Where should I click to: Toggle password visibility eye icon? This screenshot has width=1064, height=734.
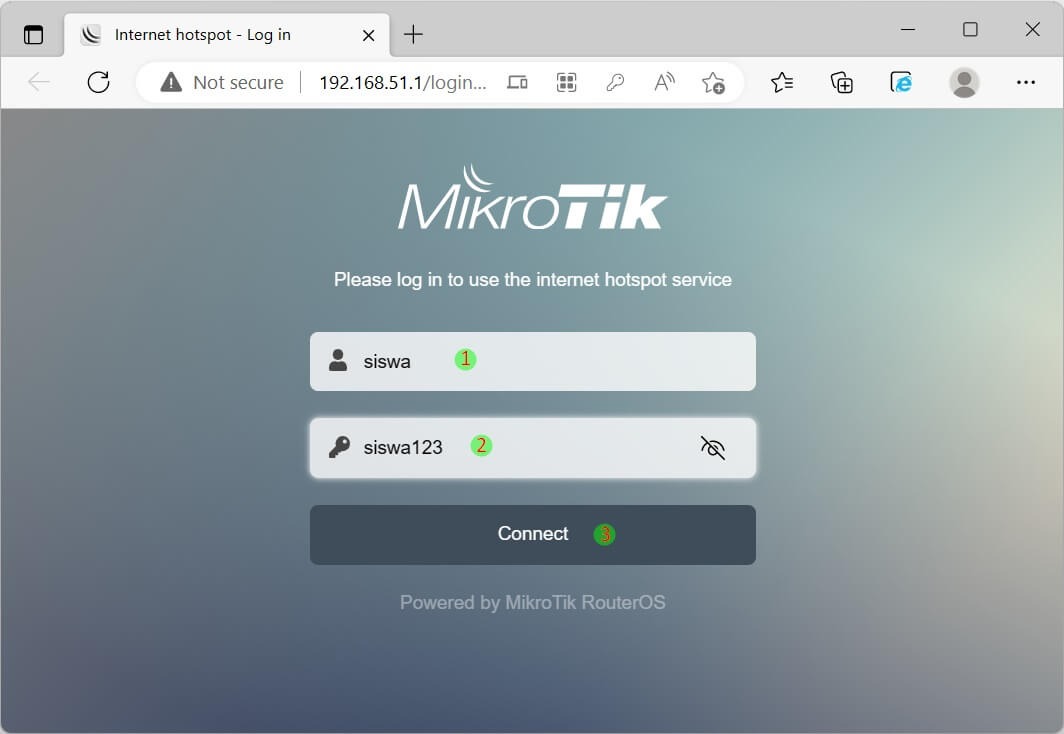click(x=712, y=447)
